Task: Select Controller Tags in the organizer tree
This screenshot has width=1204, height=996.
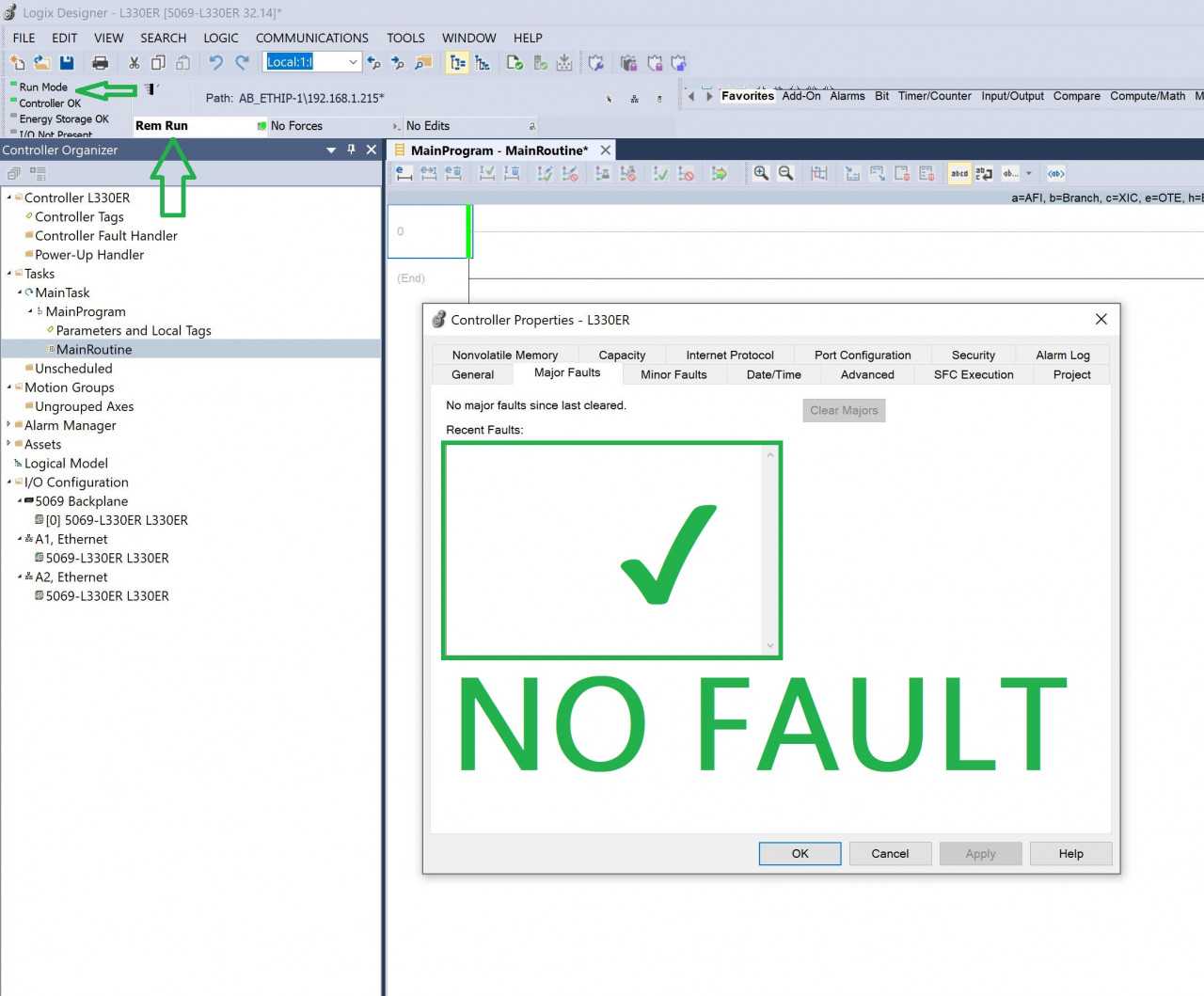Action: pos(79,216)
